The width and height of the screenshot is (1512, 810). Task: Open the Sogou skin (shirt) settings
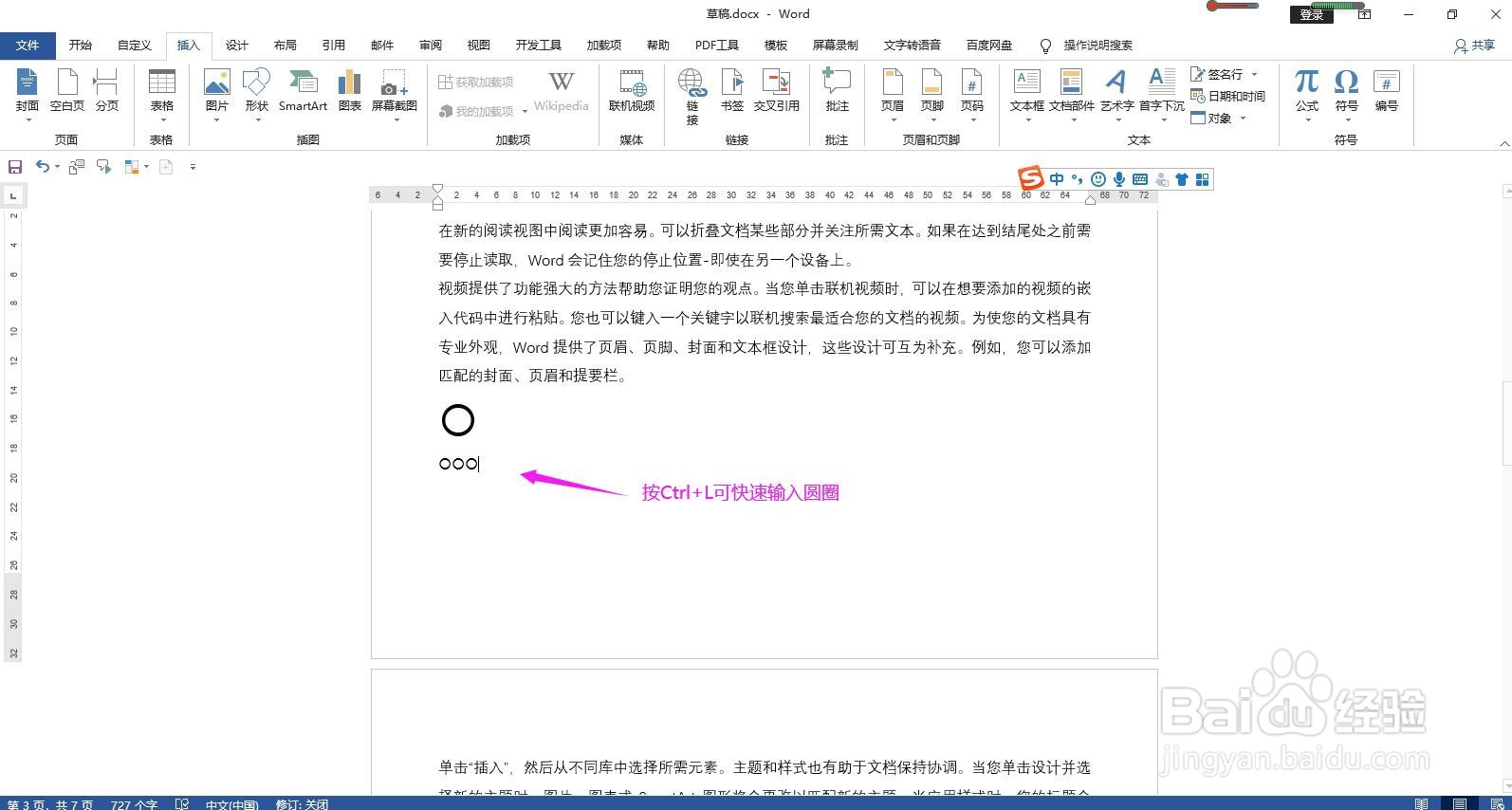tap(1182, 179)
